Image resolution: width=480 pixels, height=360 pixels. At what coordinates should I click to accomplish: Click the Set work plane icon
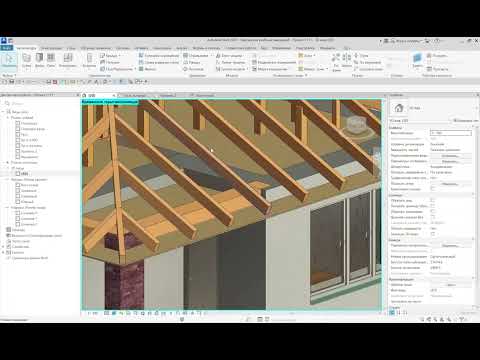(417, 60)
